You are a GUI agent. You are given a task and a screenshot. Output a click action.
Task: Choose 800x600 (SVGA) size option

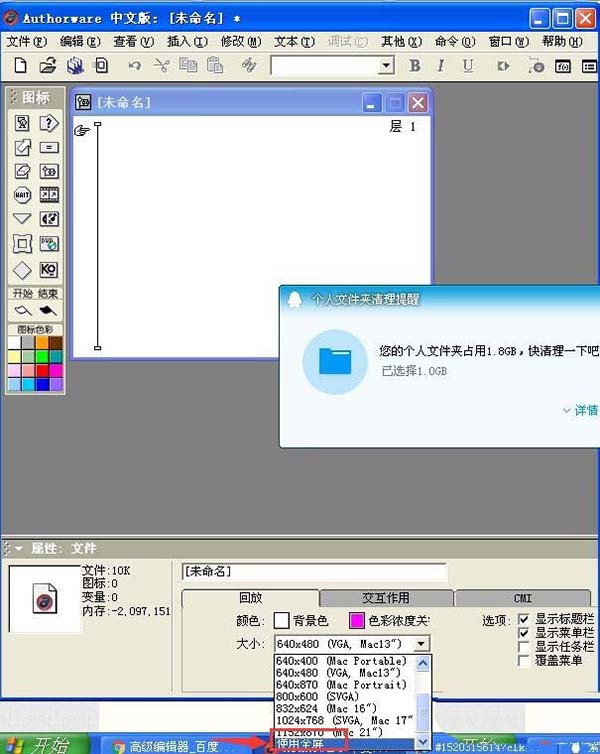[x=344, y=696]
